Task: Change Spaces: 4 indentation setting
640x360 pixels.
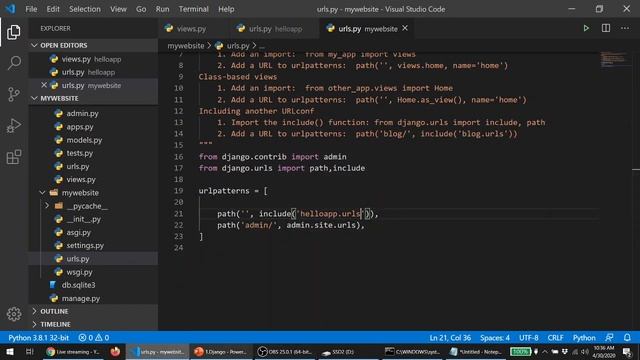Action: pyautogui.click(x=495, y=338)
